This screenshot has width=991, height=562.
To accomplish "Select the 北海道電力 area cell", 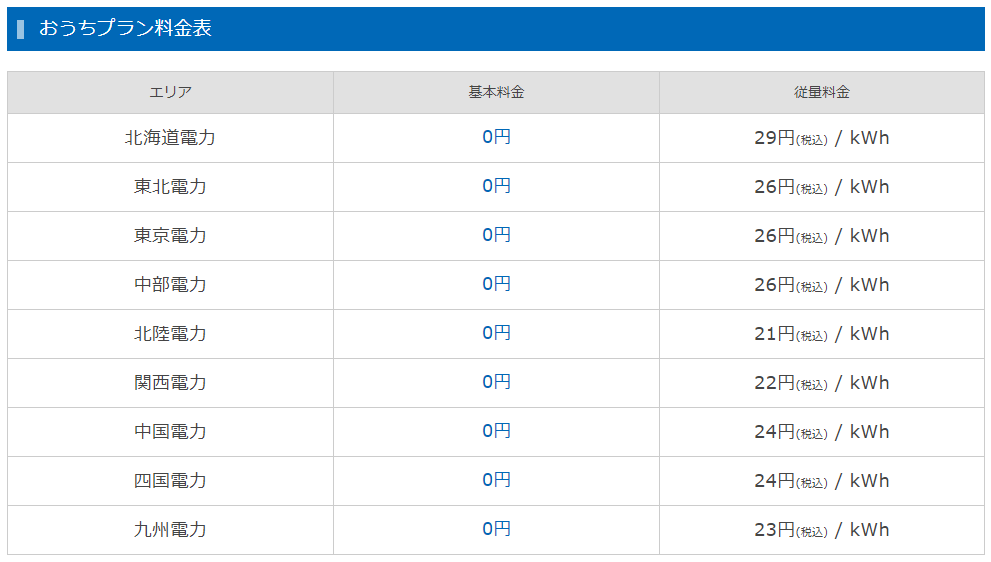I will (170, 138).
